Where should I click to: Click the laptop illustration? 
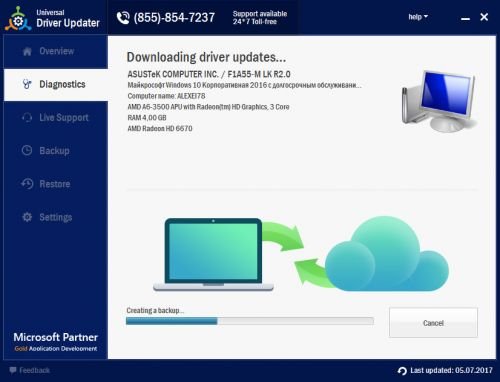point(213,254)
